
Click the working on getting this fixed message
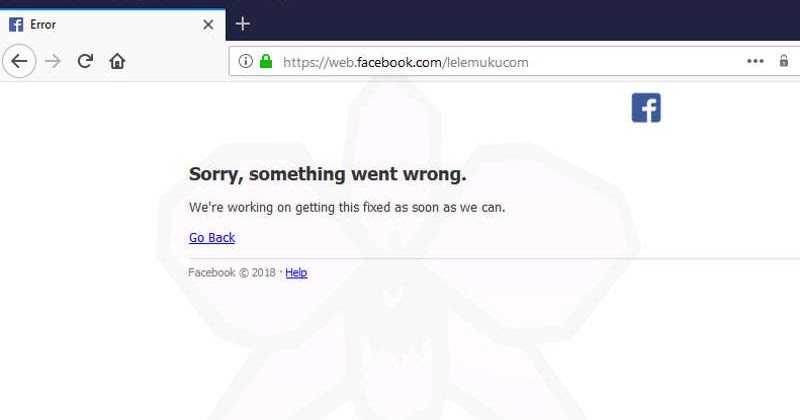coord(347,208)
